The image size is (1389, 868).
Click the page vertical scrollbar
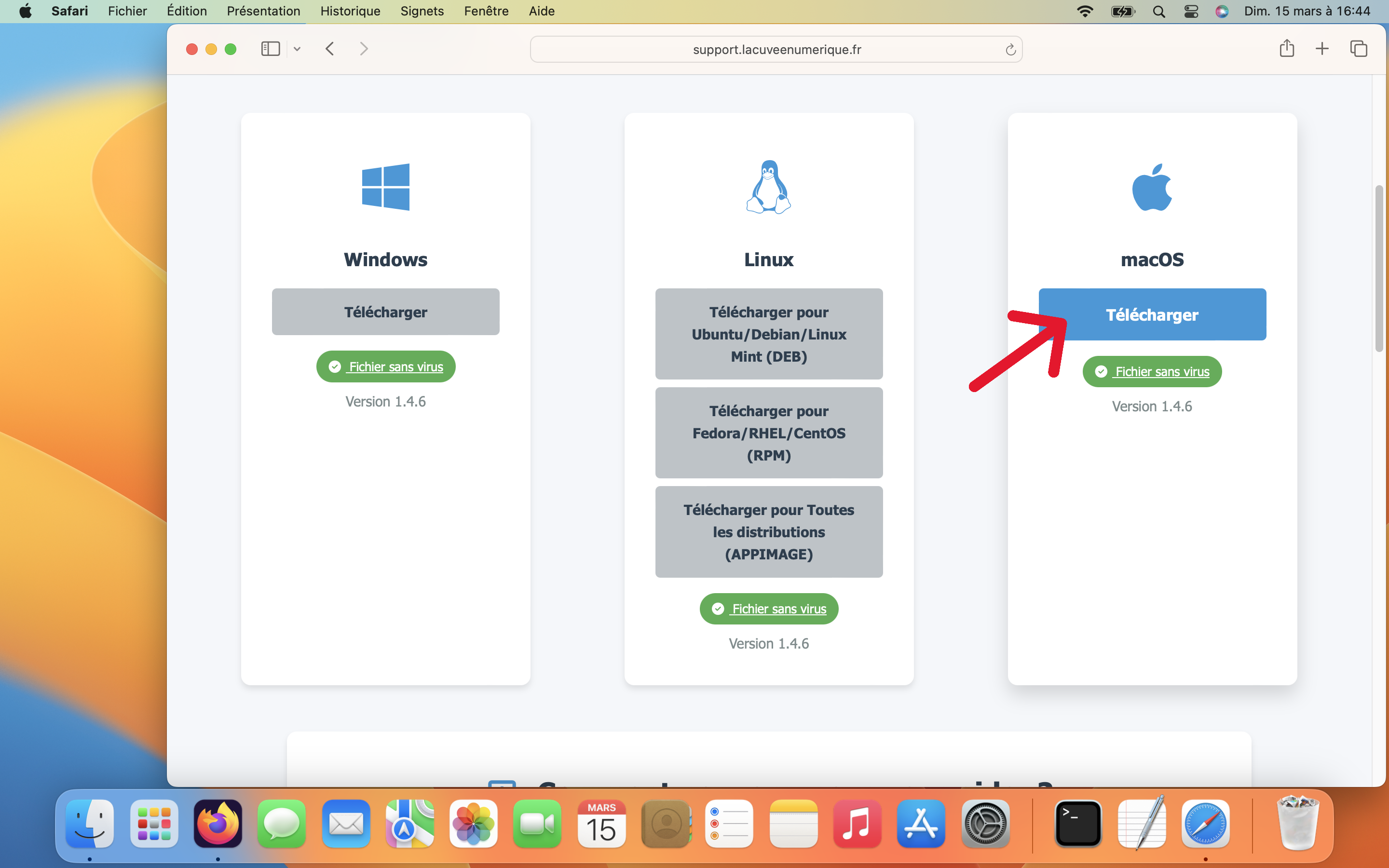tap(1379, 269)
